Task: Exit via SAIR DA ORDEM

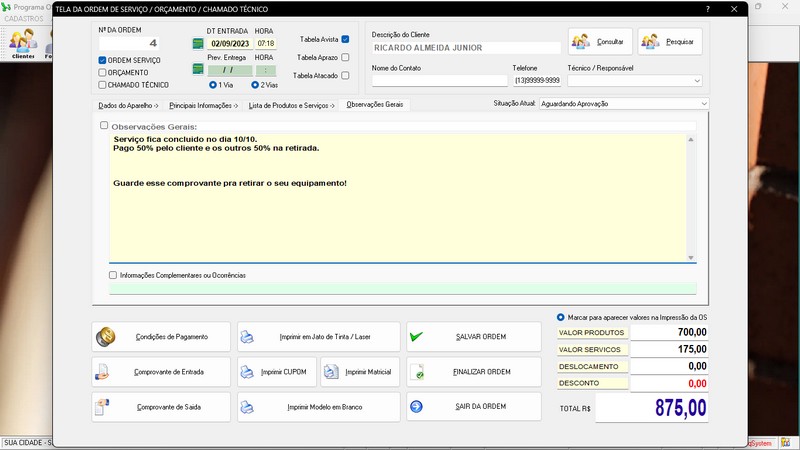Action: [474, 407]
